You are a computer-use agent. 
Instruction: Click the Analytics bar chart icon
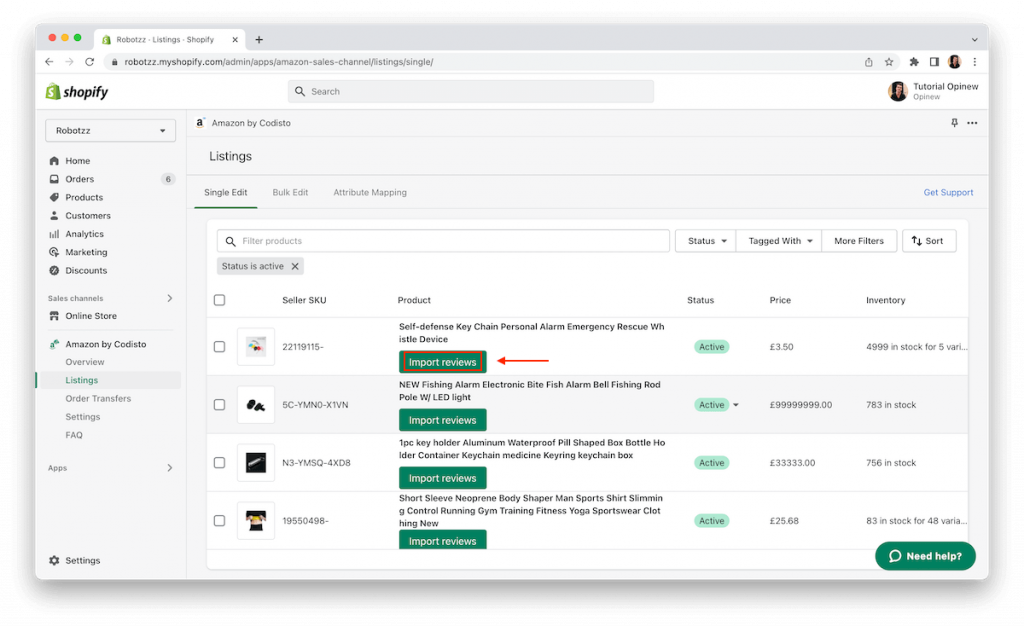click(54, 234)
